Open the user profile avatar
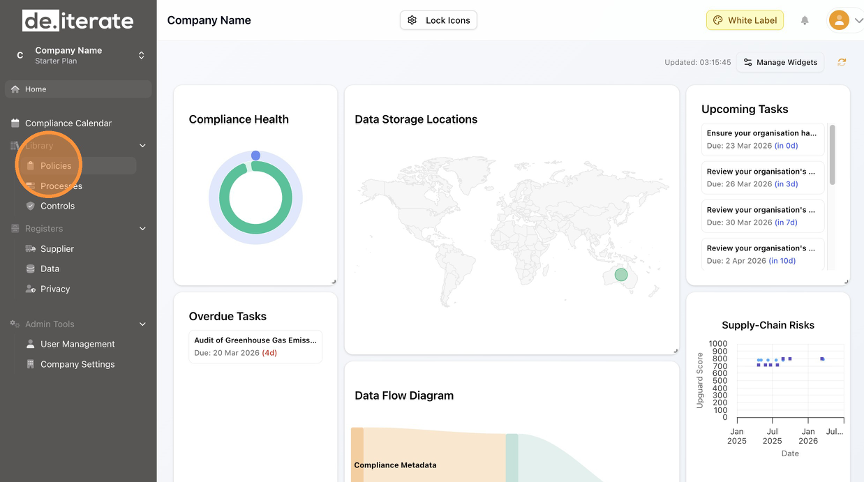Viewport: 864px width, 482px height. click(x=838, y=20)
